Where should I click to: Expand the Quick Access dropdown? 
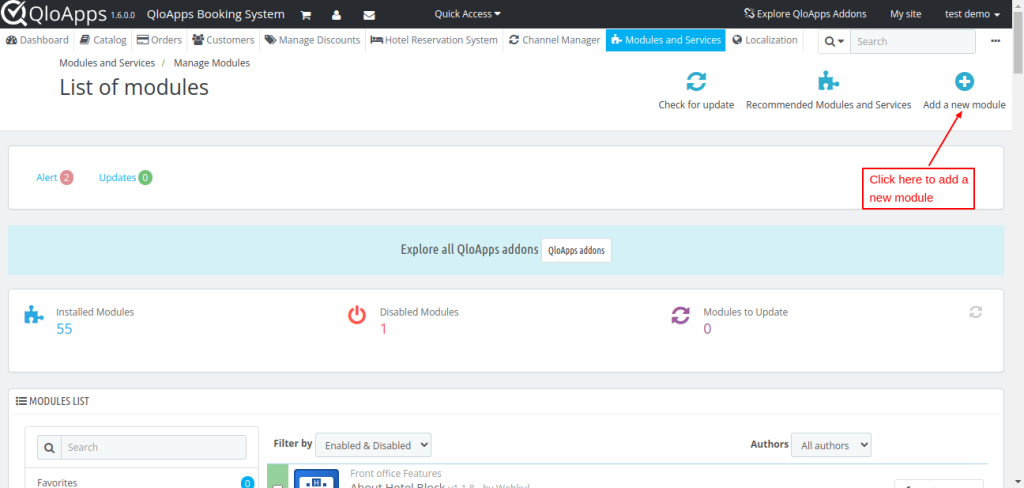(x=468, y=14)
